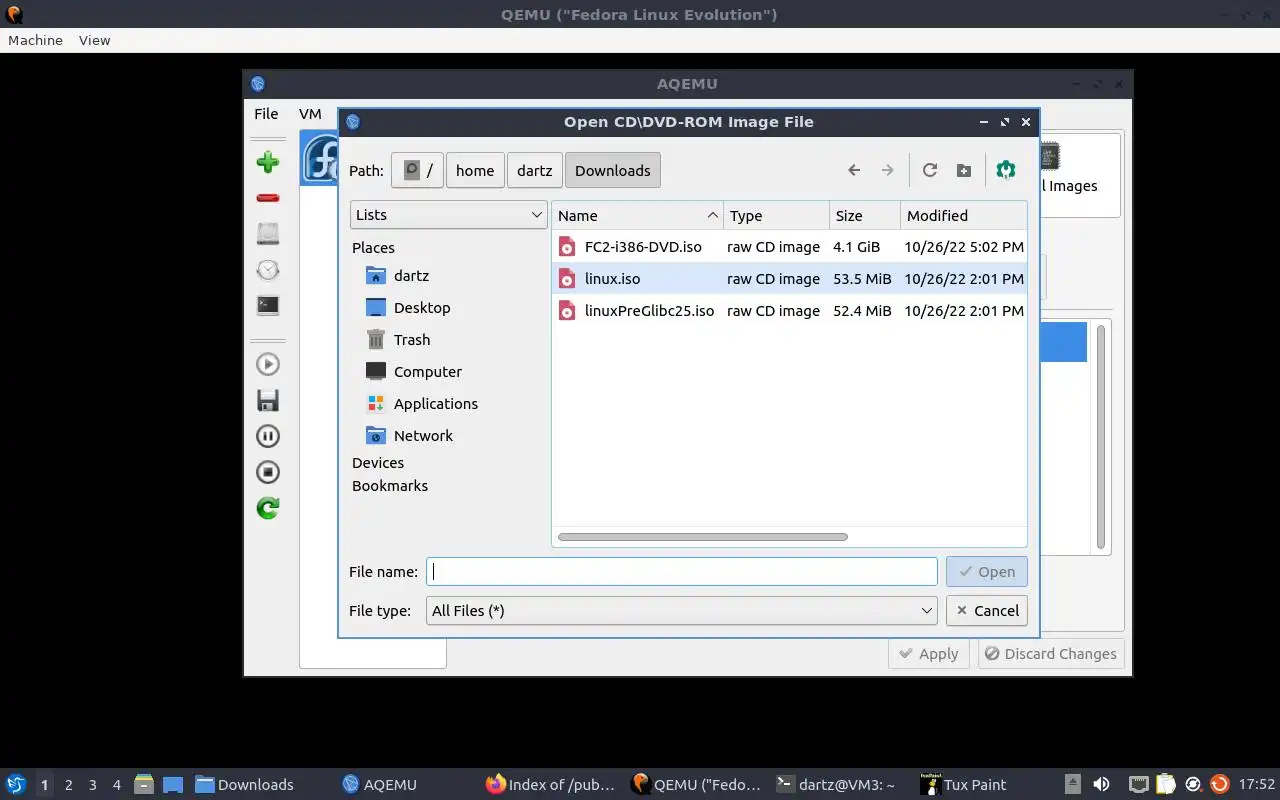Click the green options icon in dialog toolbar
Image resolution: width=1280 pixels, height=800 pixels.
click(x=1006, y=170)
